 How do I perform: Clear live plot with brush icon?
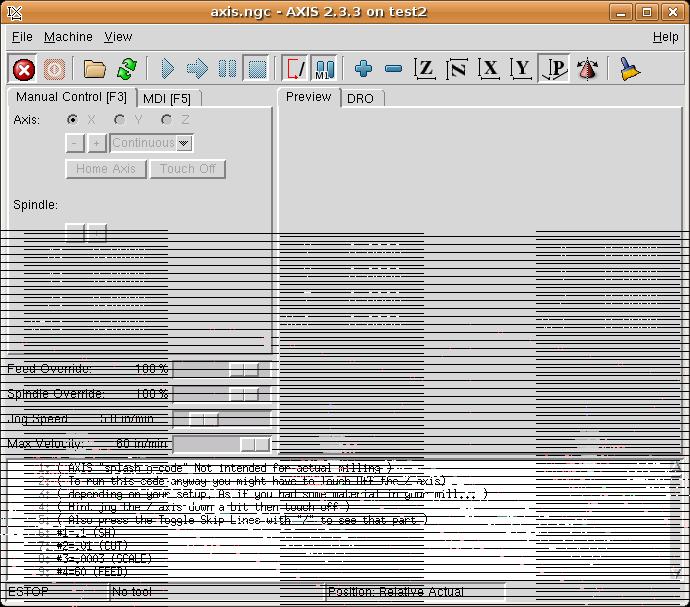pos(629,69)
